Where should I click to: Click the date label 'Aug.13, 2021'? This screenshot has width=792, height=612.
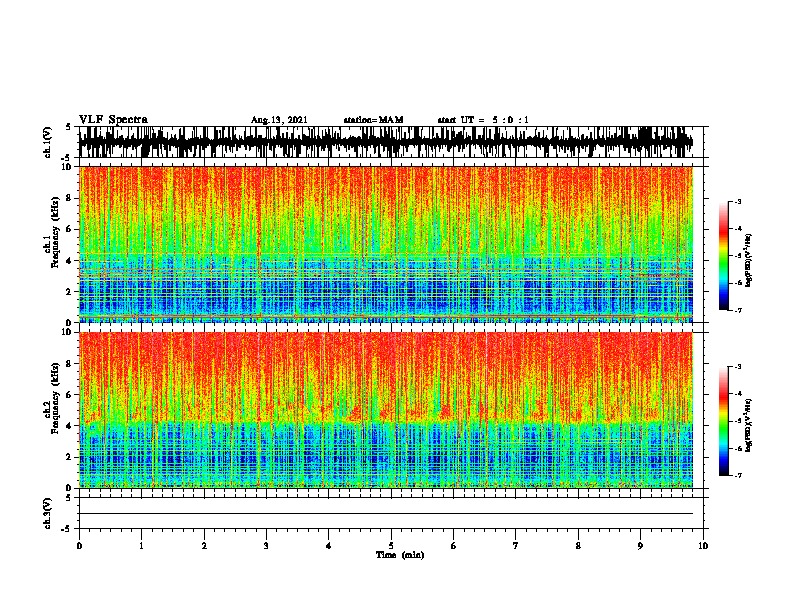(x=279, y=120)
